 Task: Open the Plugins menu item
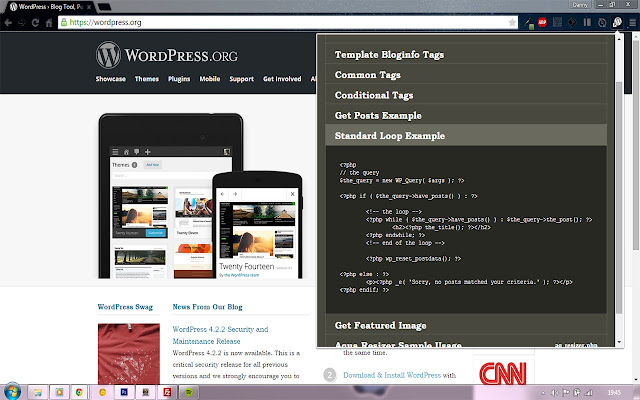179,79
